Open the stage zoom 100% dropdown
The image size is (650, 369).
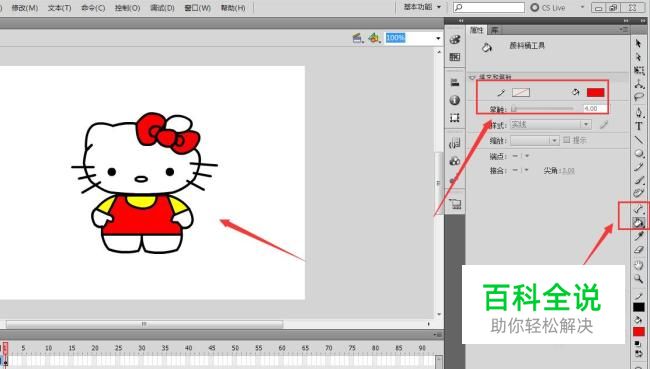[x=438, y=38]
